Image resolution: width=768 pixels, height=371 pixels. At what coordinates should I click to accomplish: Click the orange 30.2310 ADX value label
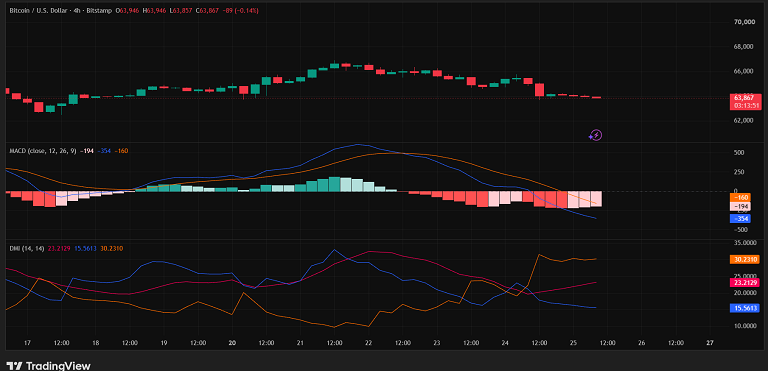744,259
